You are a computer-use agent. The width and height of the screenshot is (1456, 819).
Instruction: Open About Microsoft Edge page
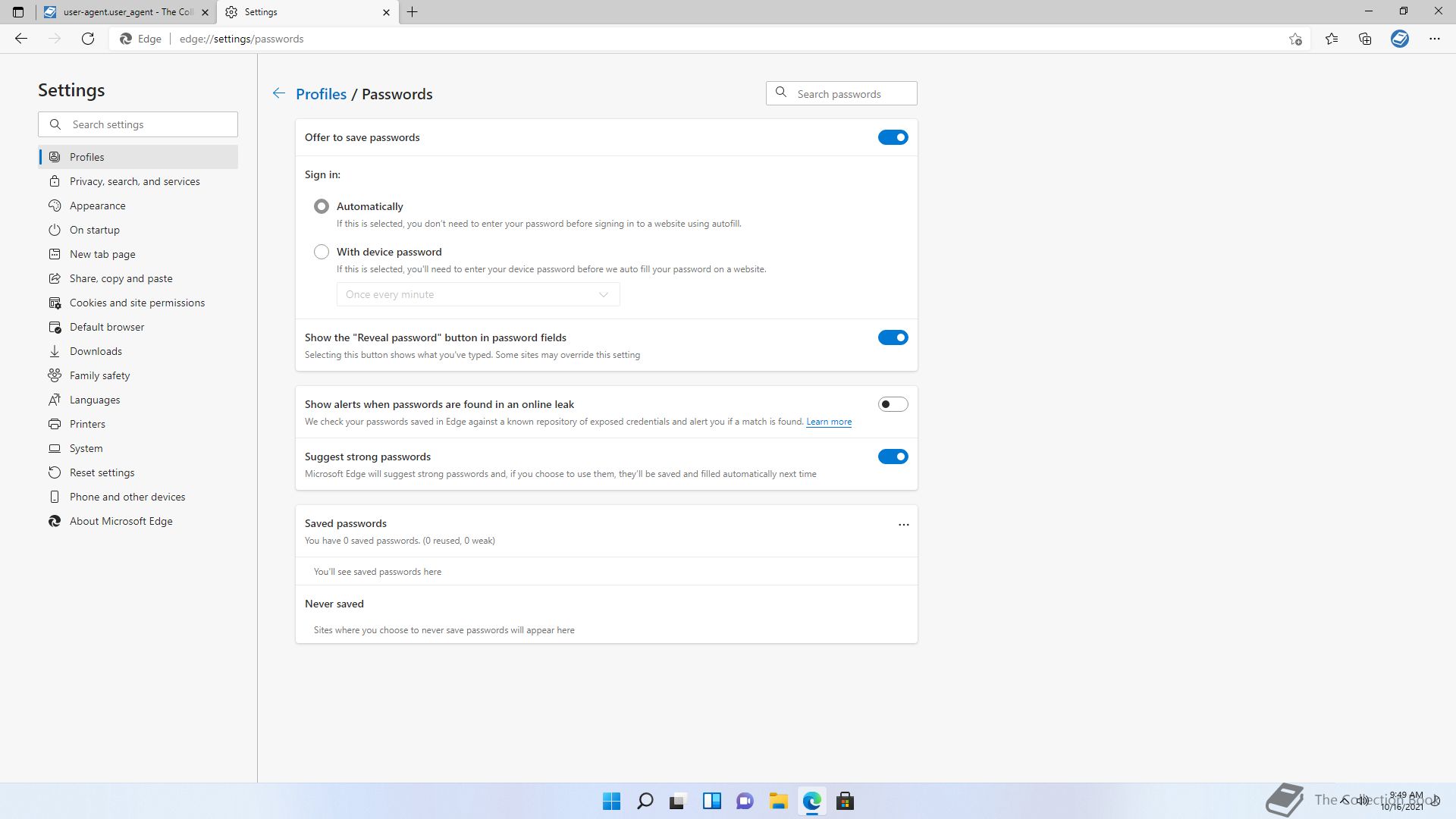[138, 521]
